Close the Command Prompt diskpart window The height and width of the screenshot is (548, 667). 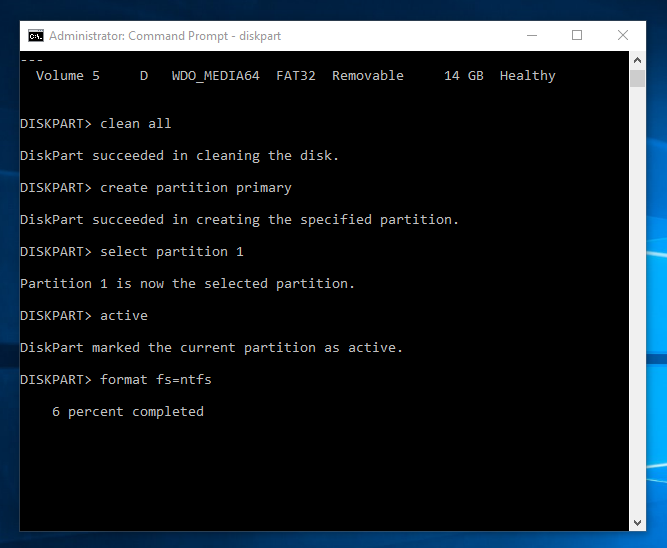click(x=623, y=36)
